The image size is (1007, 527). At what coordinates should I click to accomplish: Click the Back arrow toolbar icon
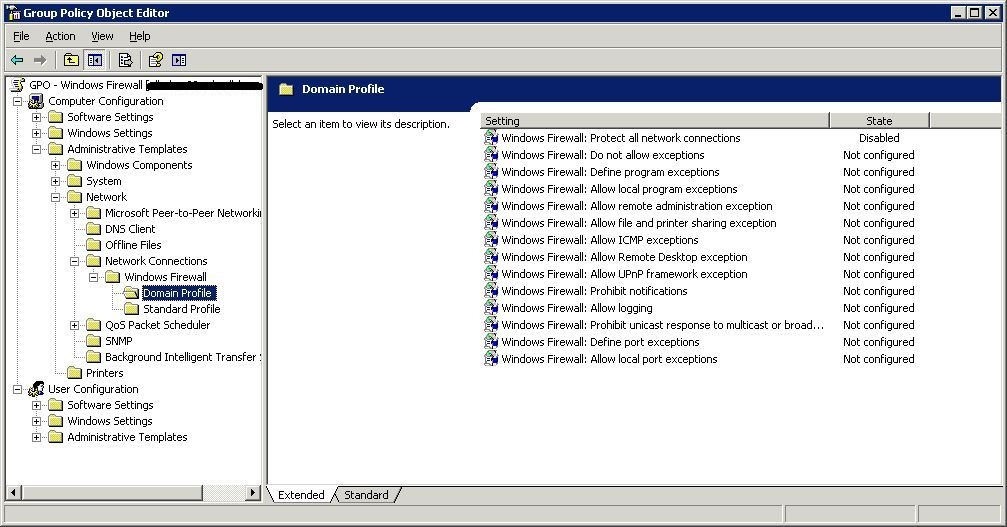(x=17, y=60)
